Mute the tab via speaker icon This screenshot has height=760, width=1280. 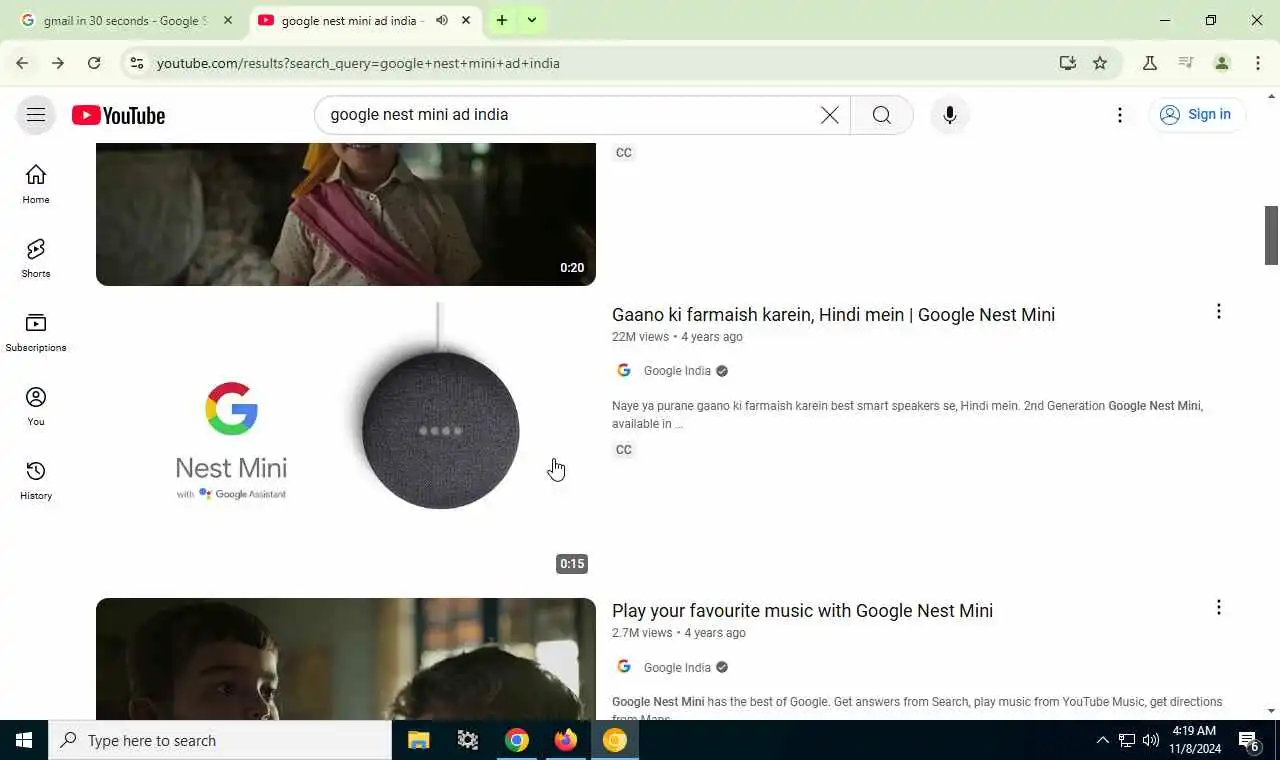442,20
